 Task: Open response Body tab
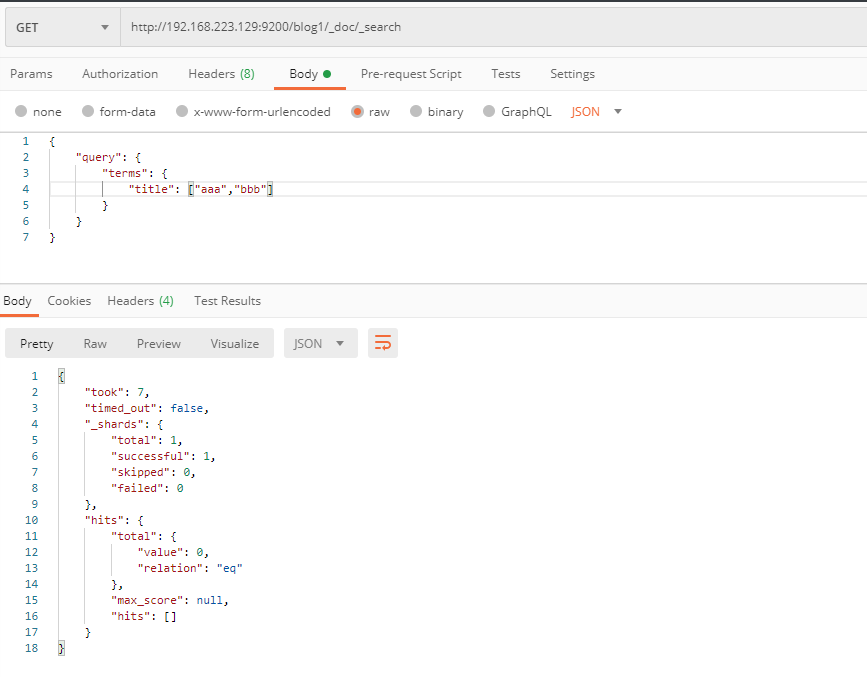(x=17, y=300)
